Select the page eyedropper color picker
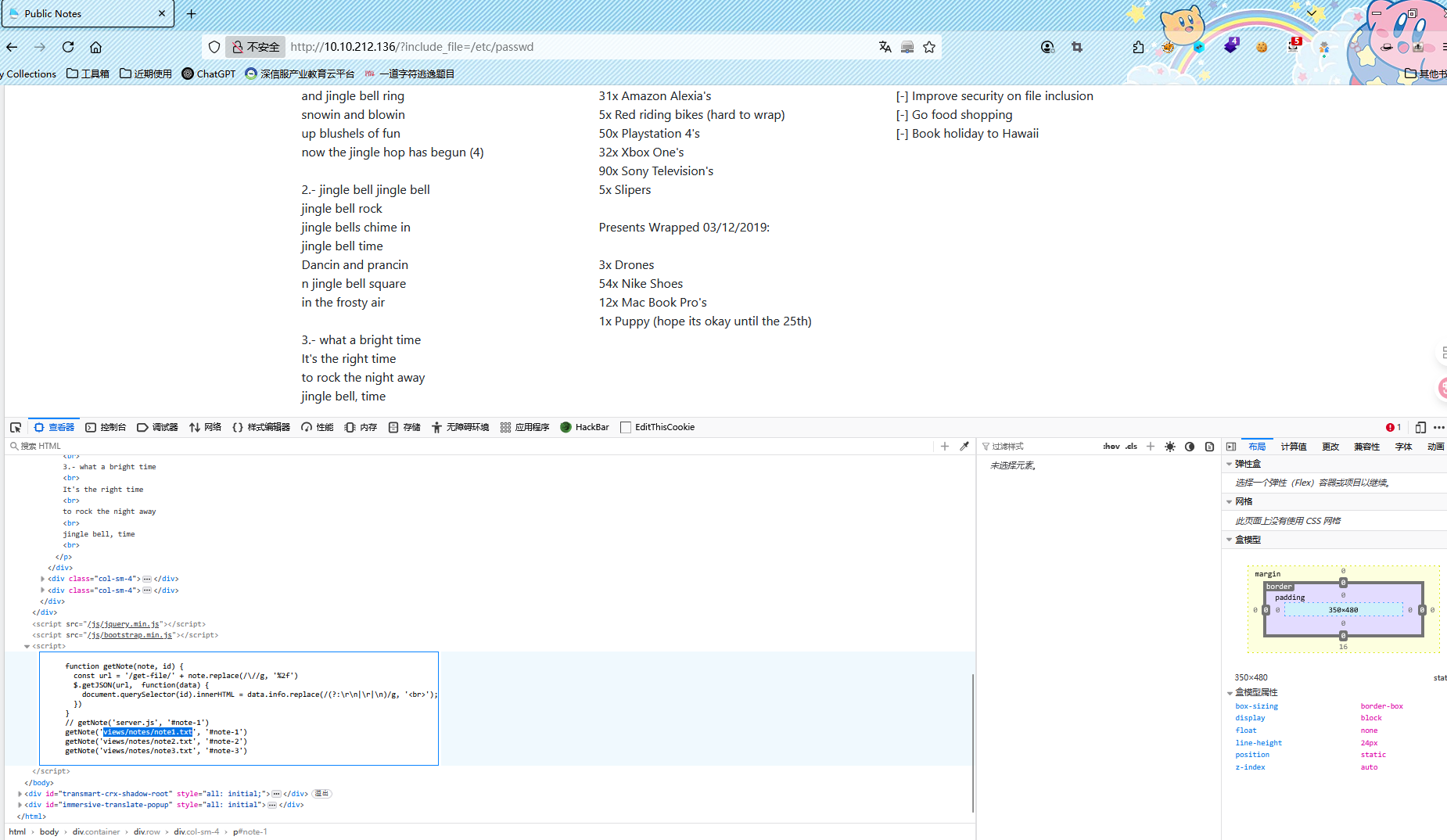The width and height of the screenshot is (1447, 840). (x=964, y=446)
